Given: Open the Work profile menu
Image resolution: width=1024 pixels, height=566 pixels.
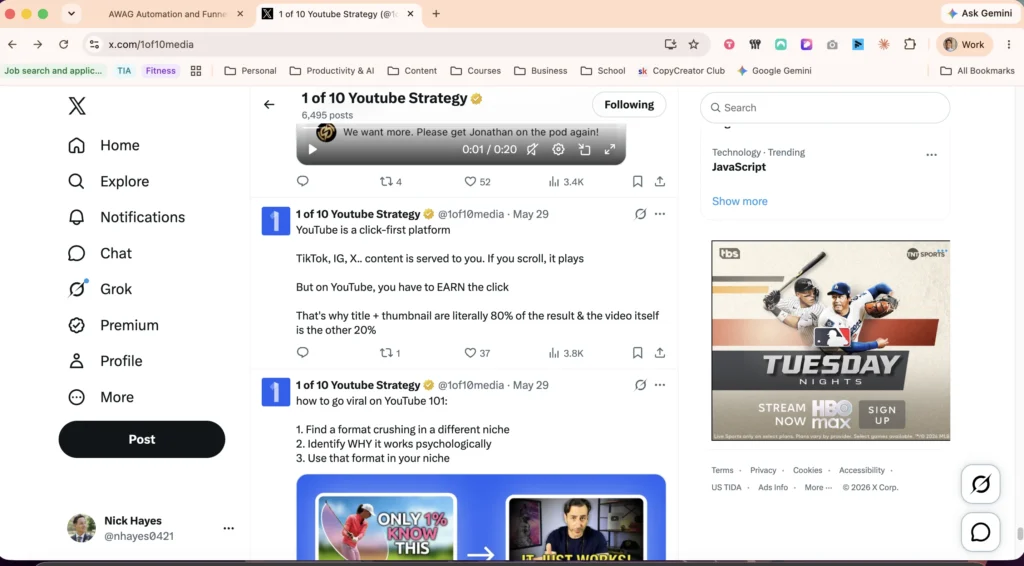Looking at the screenshot, I should 964,44.
